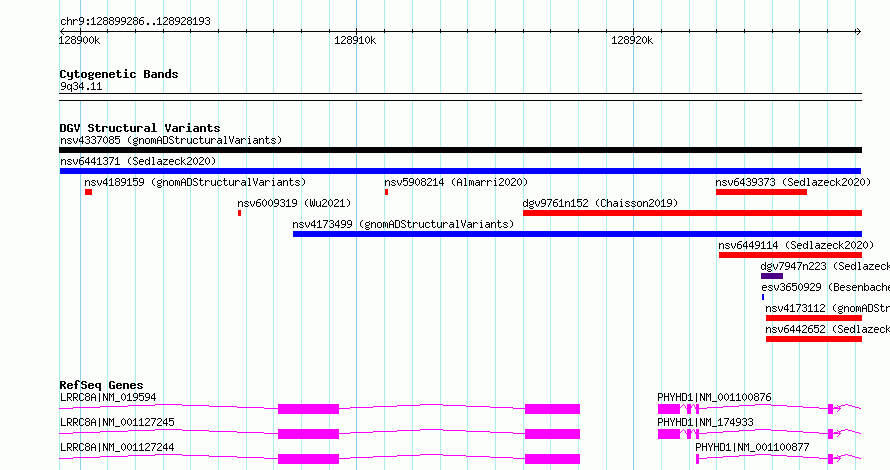Select the red nsv6442652 variant bar
This screenshot has height=470, width=890.
(813, 339)
